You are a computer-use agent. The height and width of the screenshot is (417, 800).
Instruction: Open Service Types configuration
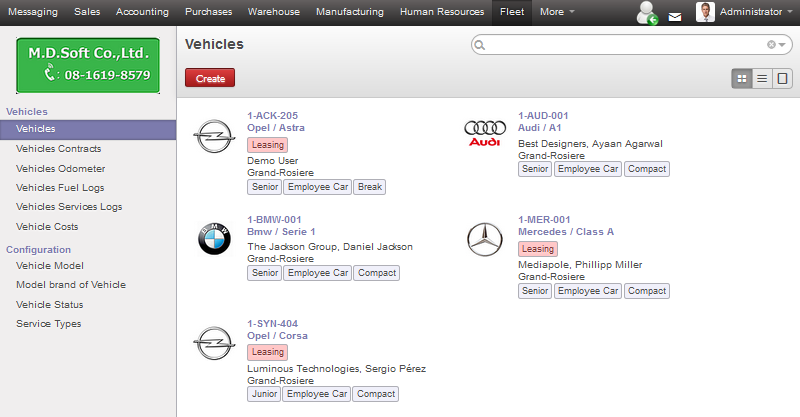[x=48, y=324]
